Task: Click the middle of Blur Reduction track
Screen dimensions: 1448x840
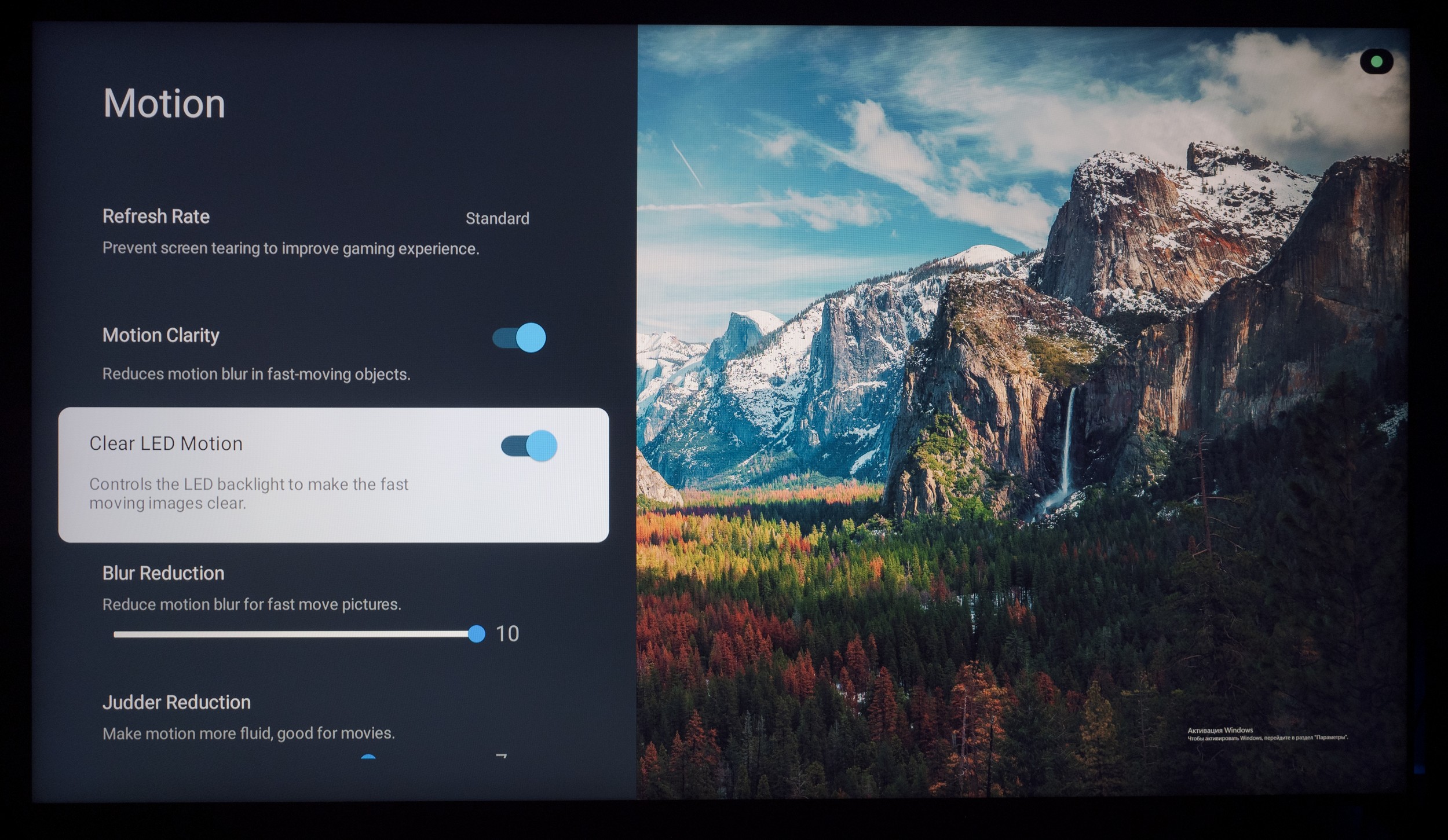Action: click(x=294, y=634)
